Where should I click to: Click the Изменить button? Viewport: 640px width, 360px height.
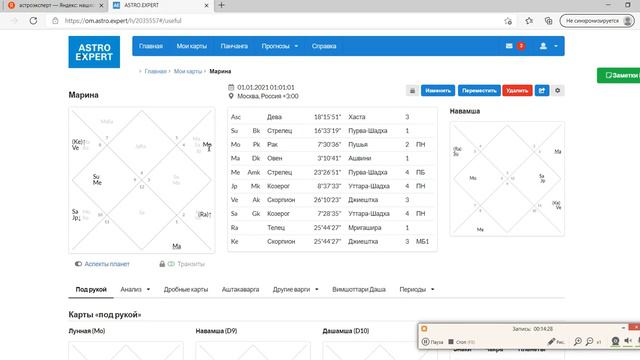[x=438, y=91]
